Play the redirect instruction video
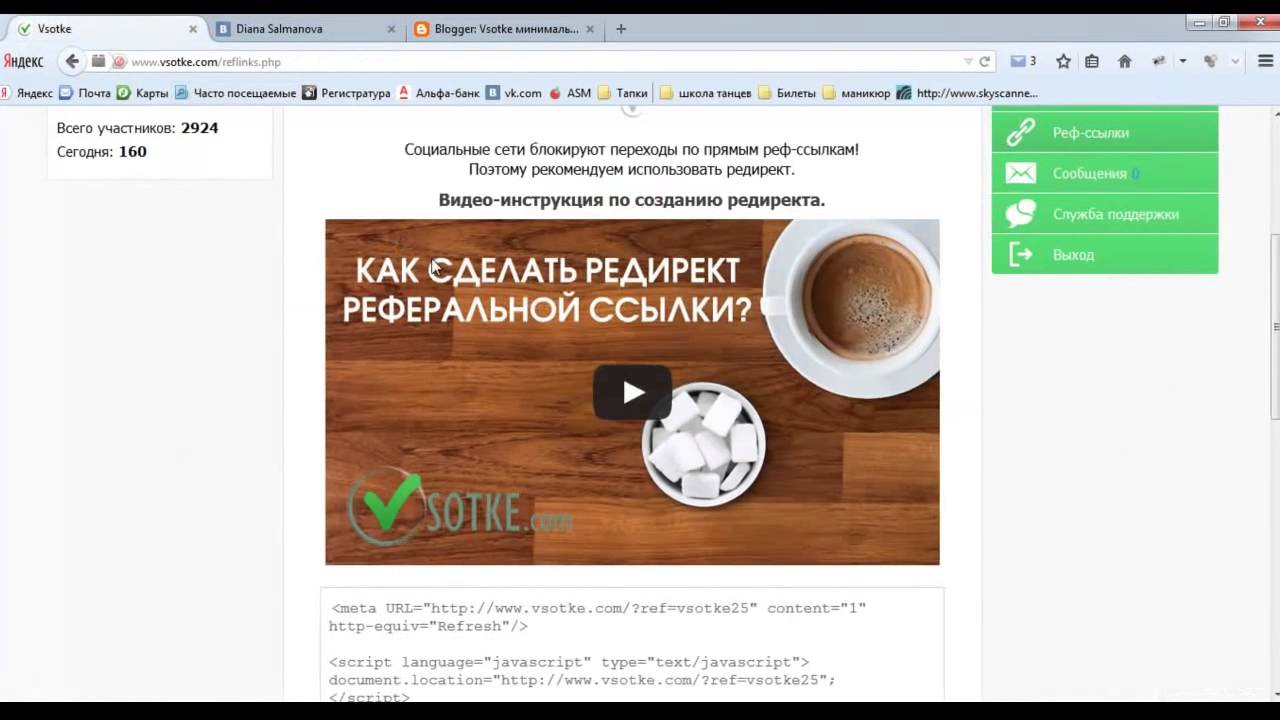 tap(632, 392)
